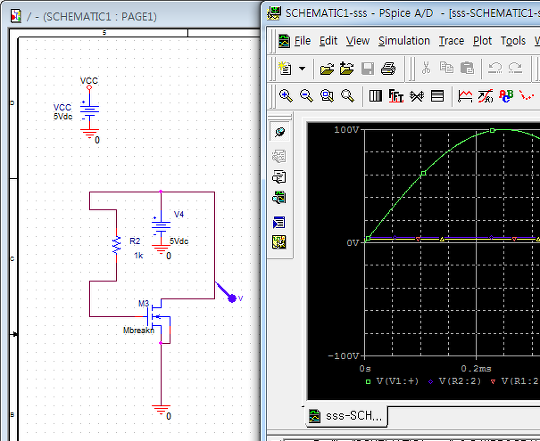Click the PSpice A/D title bar app icon

click(x=274, y=13)
